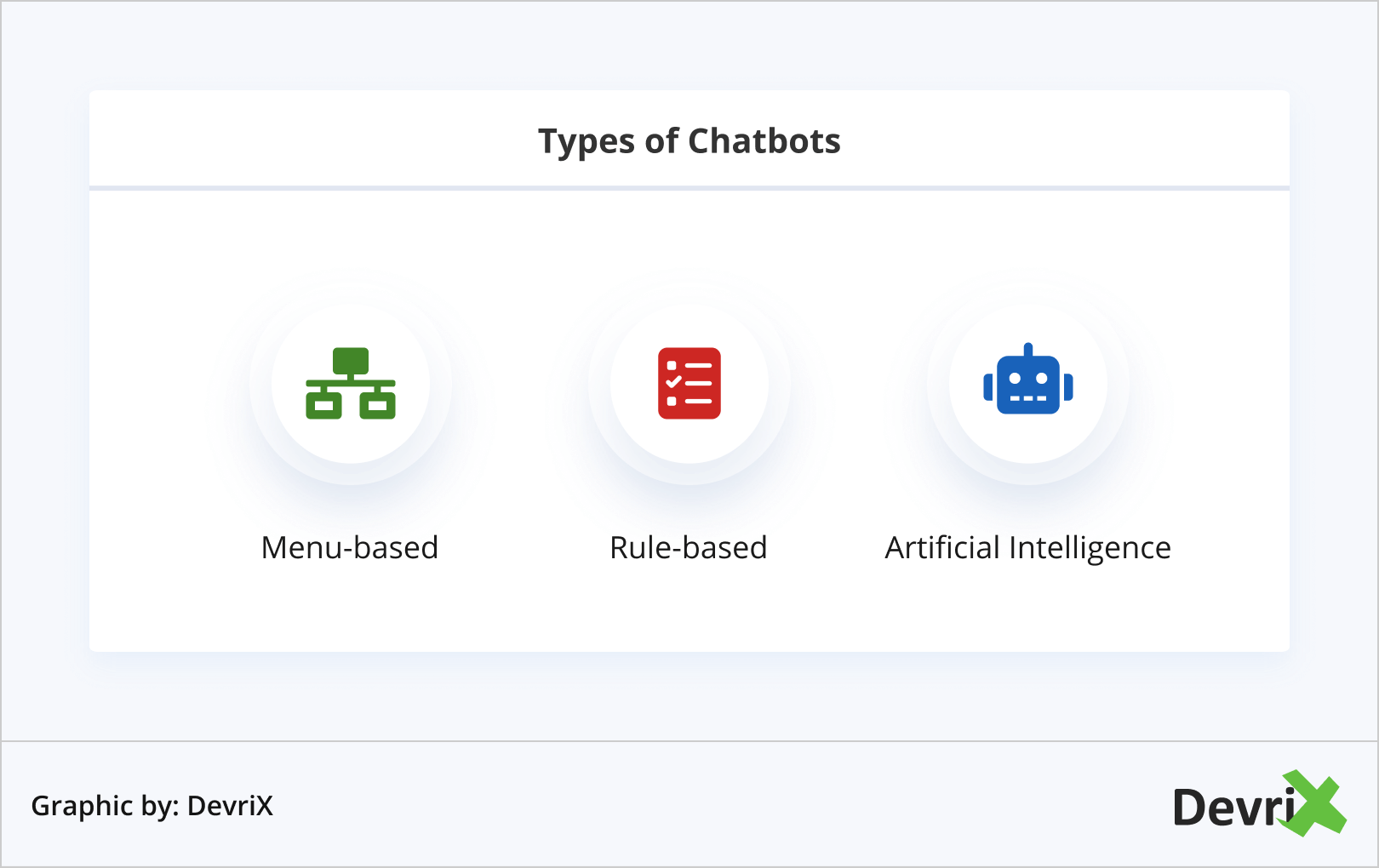Click bottom-left box of the green hierarchy icon
Image resolution: width=1379 pixels, height=868 pixels.
[323, 406]
